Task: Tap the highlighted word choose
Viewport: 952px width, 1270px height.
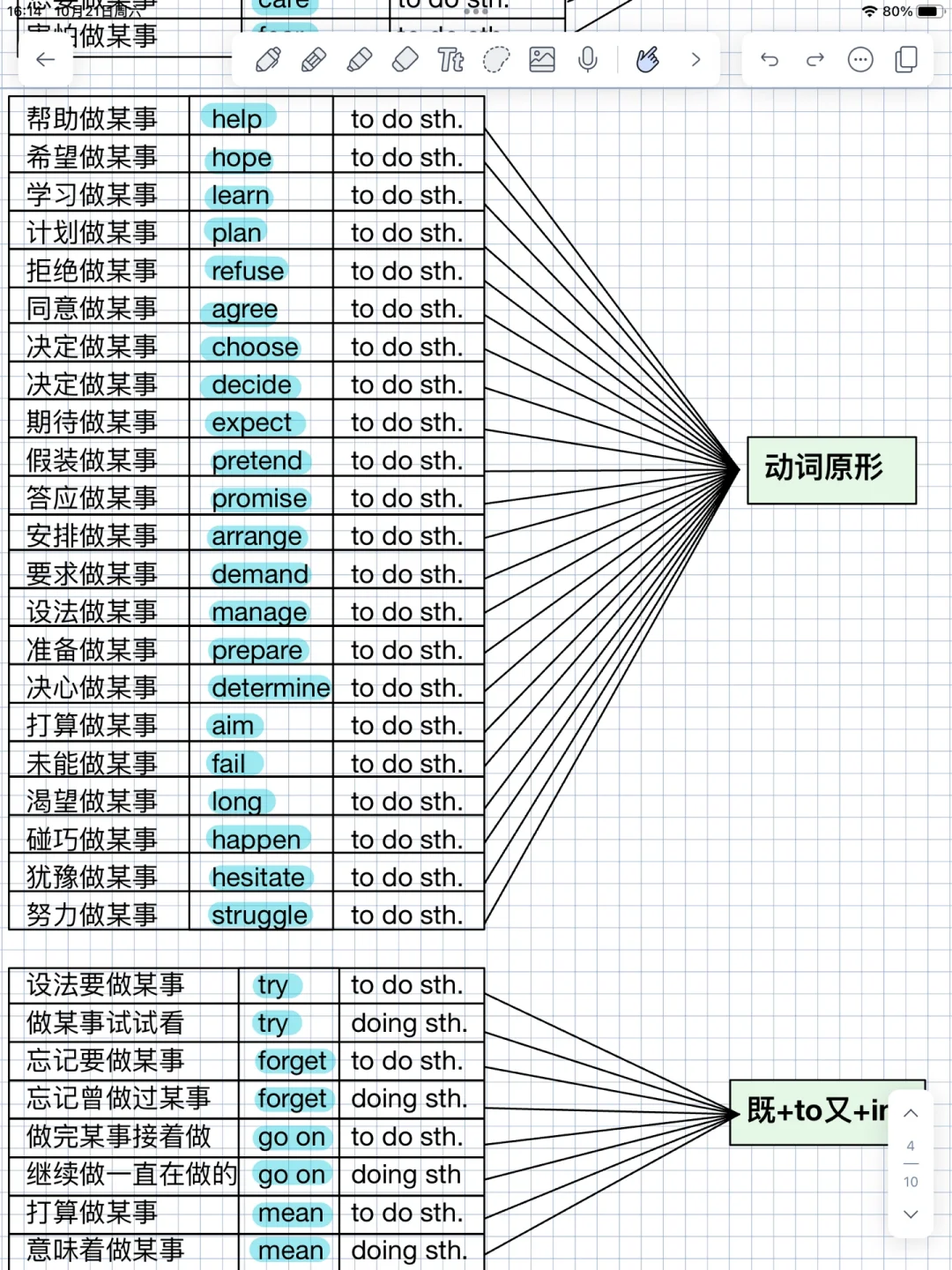Action: pyautogui.click(x=255, y=347)
